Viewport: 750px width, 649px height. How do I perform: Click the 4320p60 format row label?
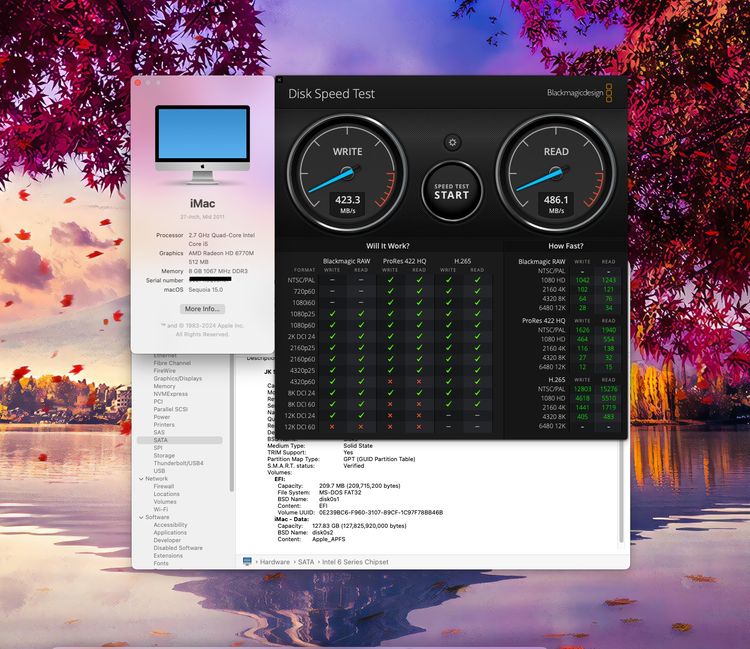tap(302, 382)
